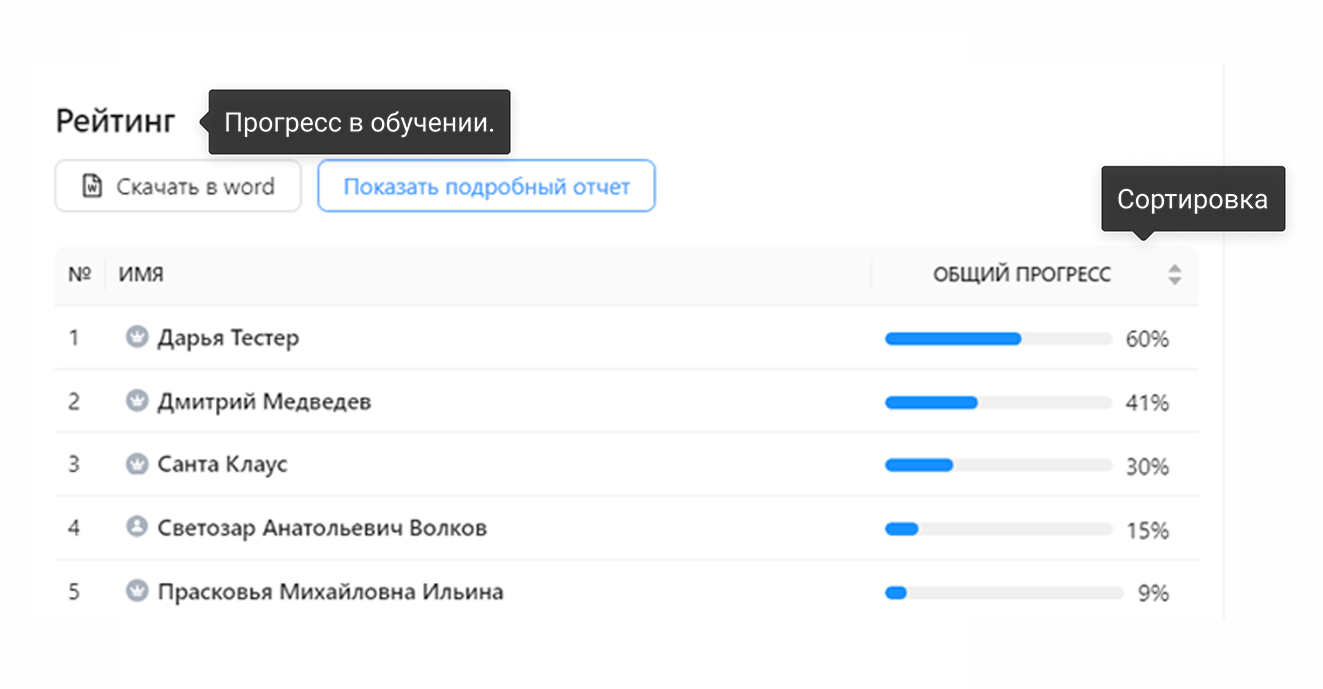Image resolution: width=1323 pixels, height=689 pixels.
Task: Click the Word document icon in download button
Action: point(92,186)
